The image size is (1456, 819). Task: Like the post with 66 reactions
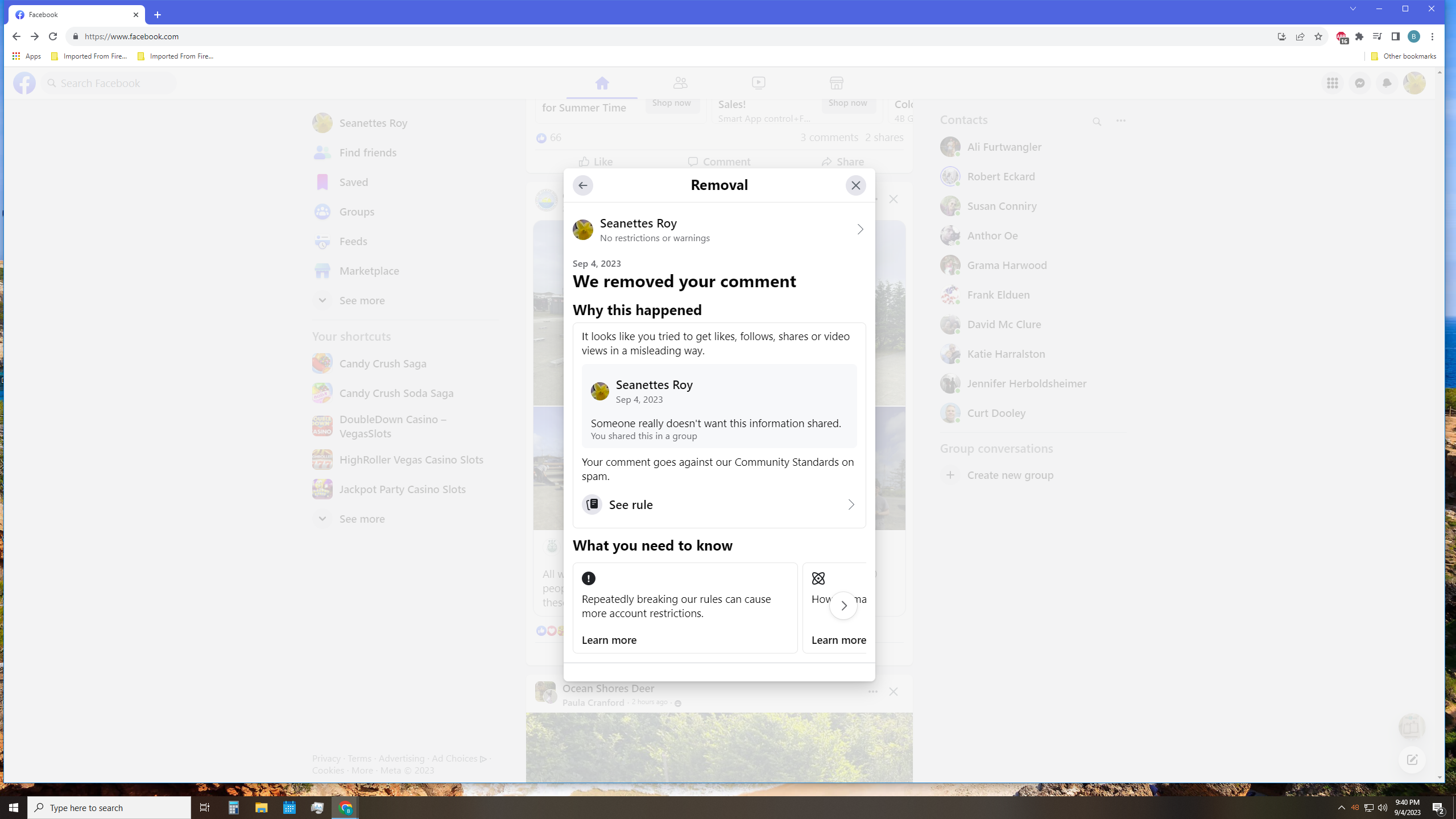[595, 162]
